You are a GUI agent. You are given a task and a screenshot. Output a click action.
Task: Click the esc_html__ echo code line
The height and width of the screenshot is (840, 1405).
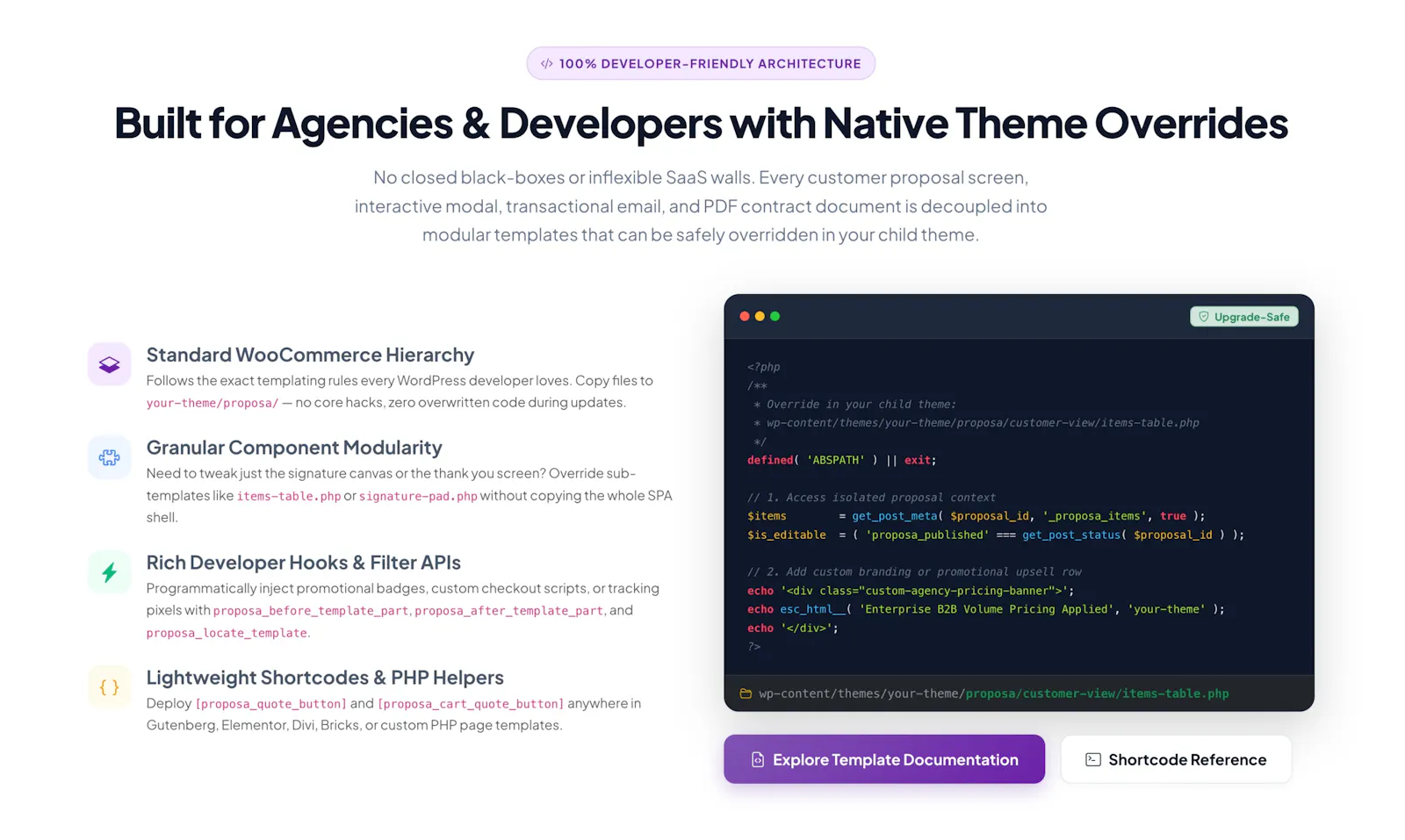tap(986, 609)
